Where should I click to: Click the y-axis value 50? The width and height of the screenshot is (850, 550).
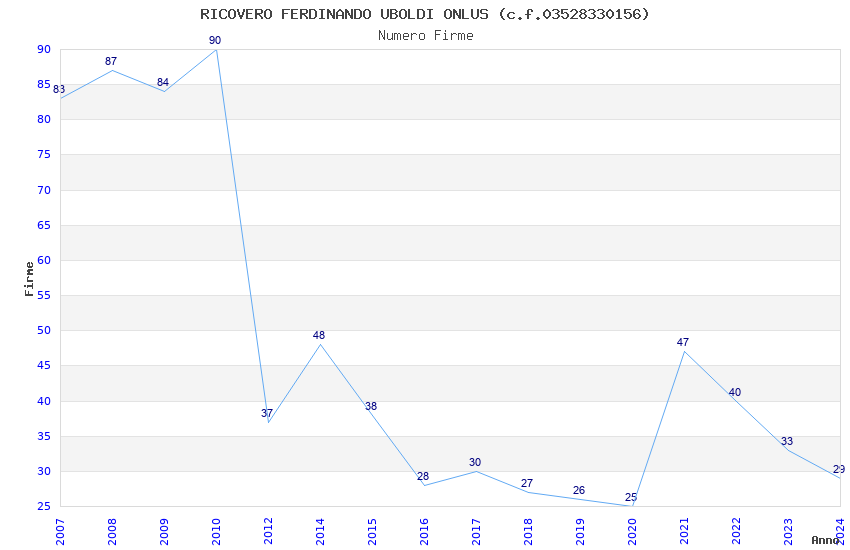pos(44,331)
